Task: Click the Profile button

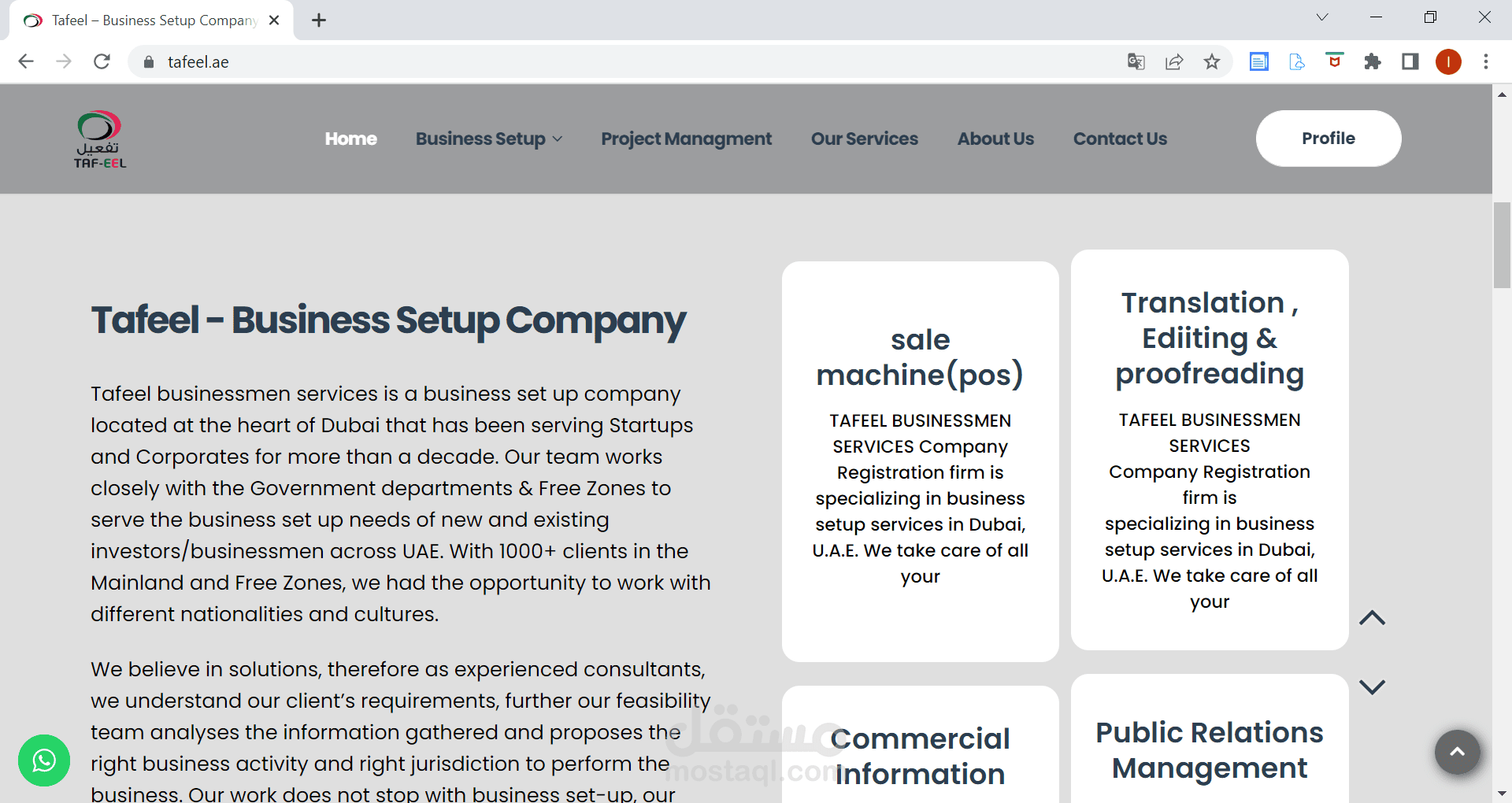Action: coord(1329,139)
